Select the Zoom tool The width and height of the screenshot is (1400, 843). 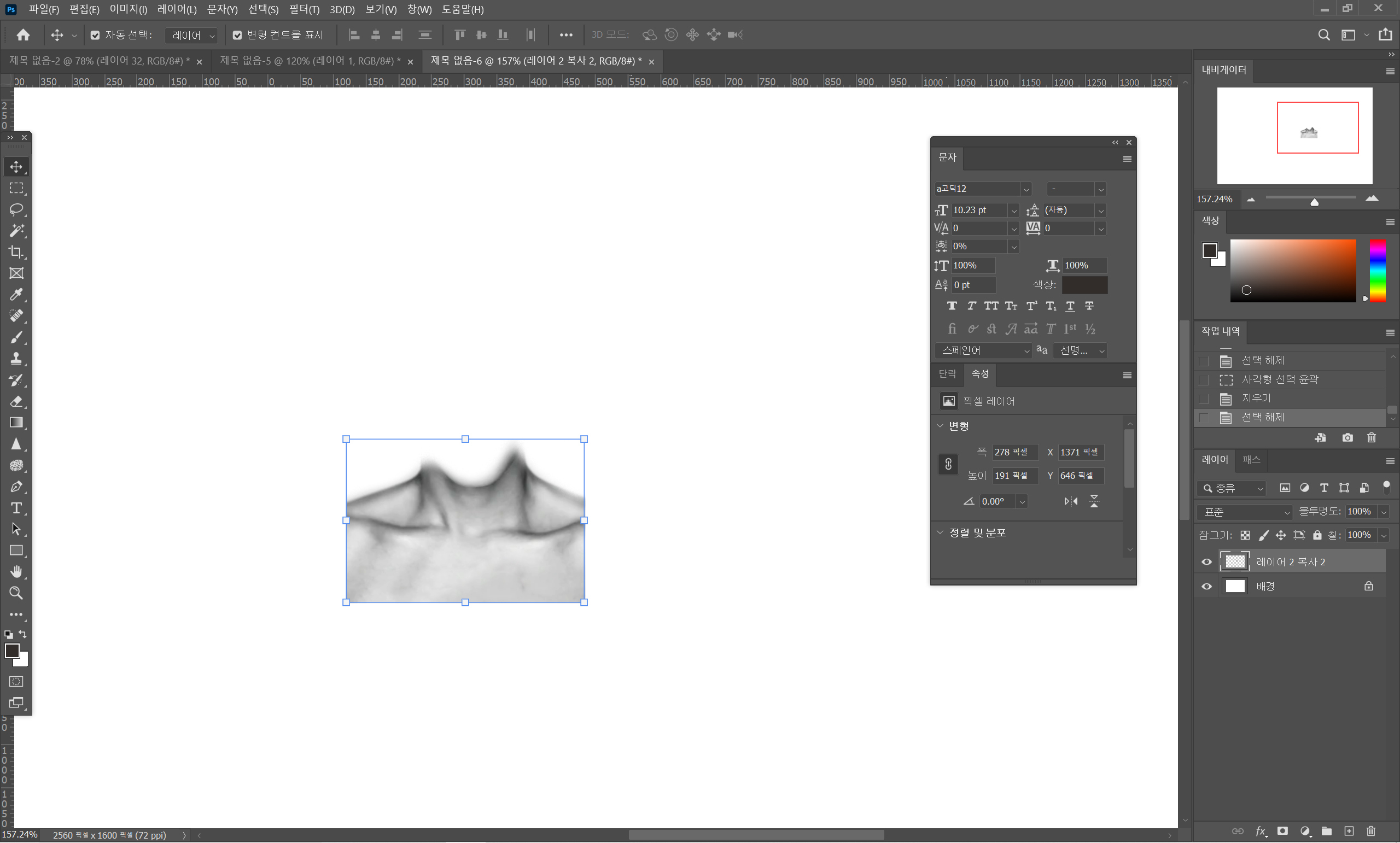pos(16,593)
